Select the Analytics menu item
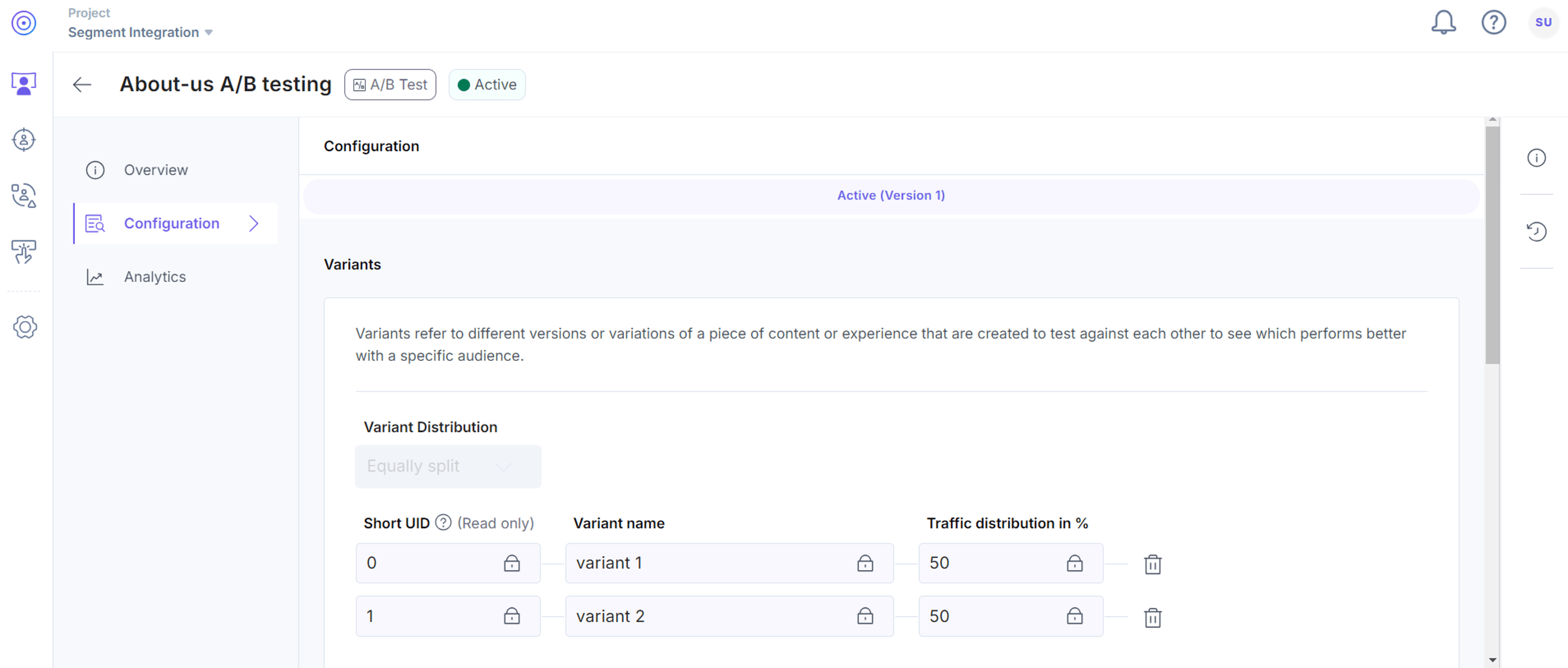This screenshot has height=668, width=1568. click(175, 277)
